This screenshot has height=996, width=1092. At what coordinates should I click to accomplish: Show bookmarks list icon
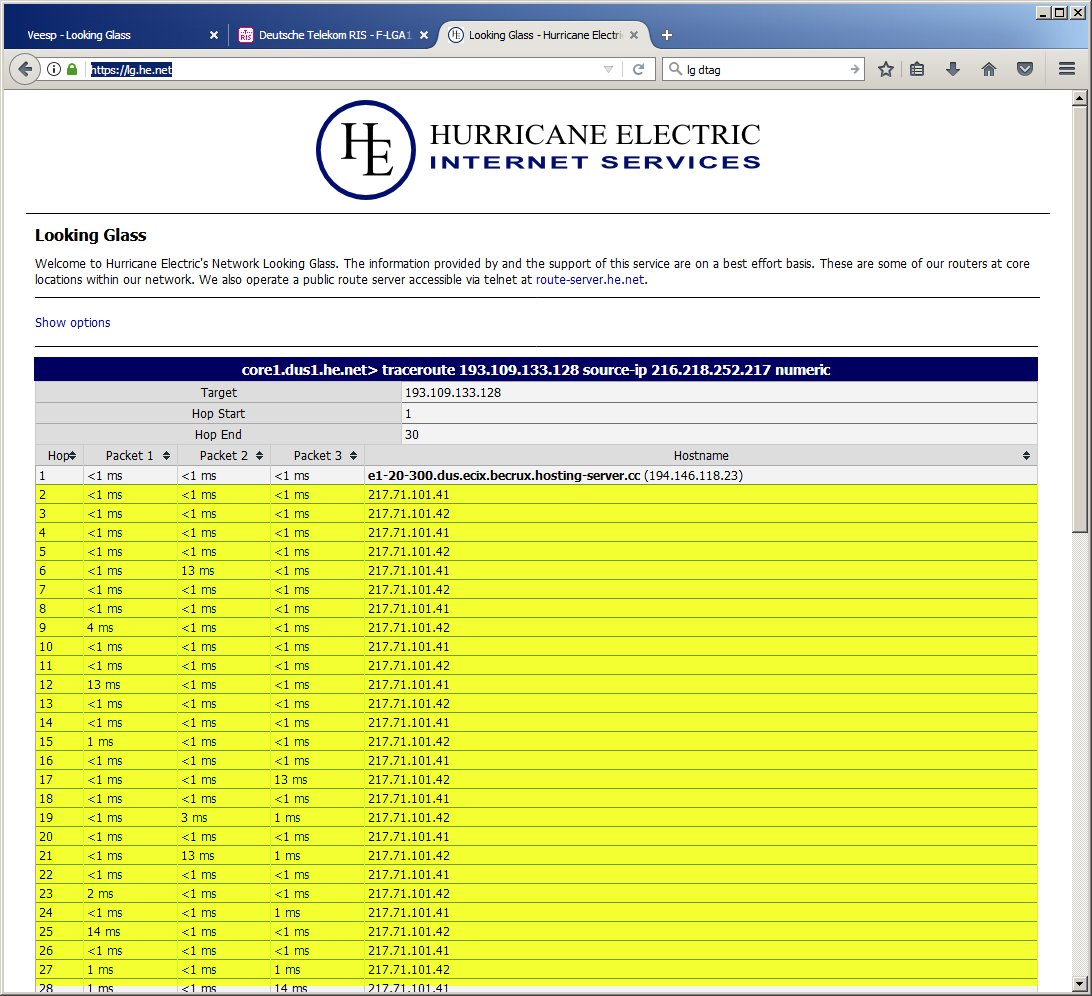coord(917,69)
